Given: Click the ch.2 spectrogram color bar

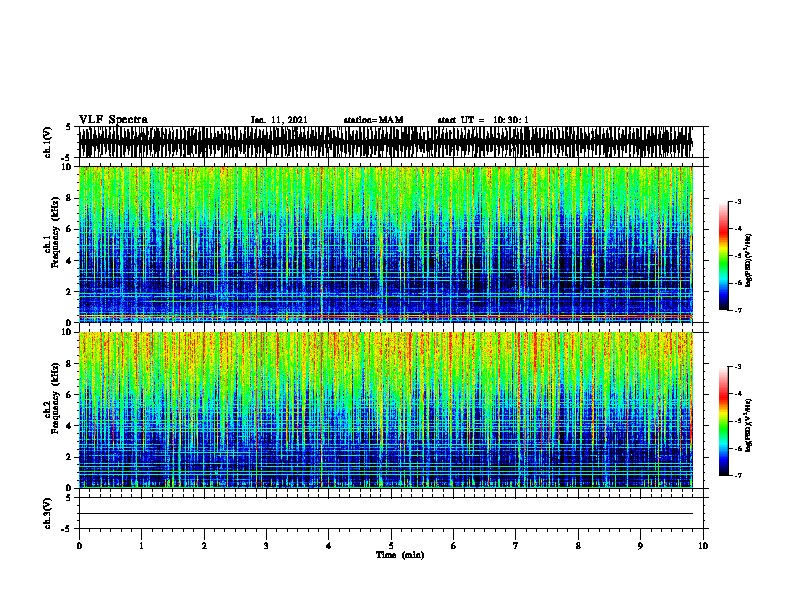Looking at the screenshot, I should tap(723, 421).
